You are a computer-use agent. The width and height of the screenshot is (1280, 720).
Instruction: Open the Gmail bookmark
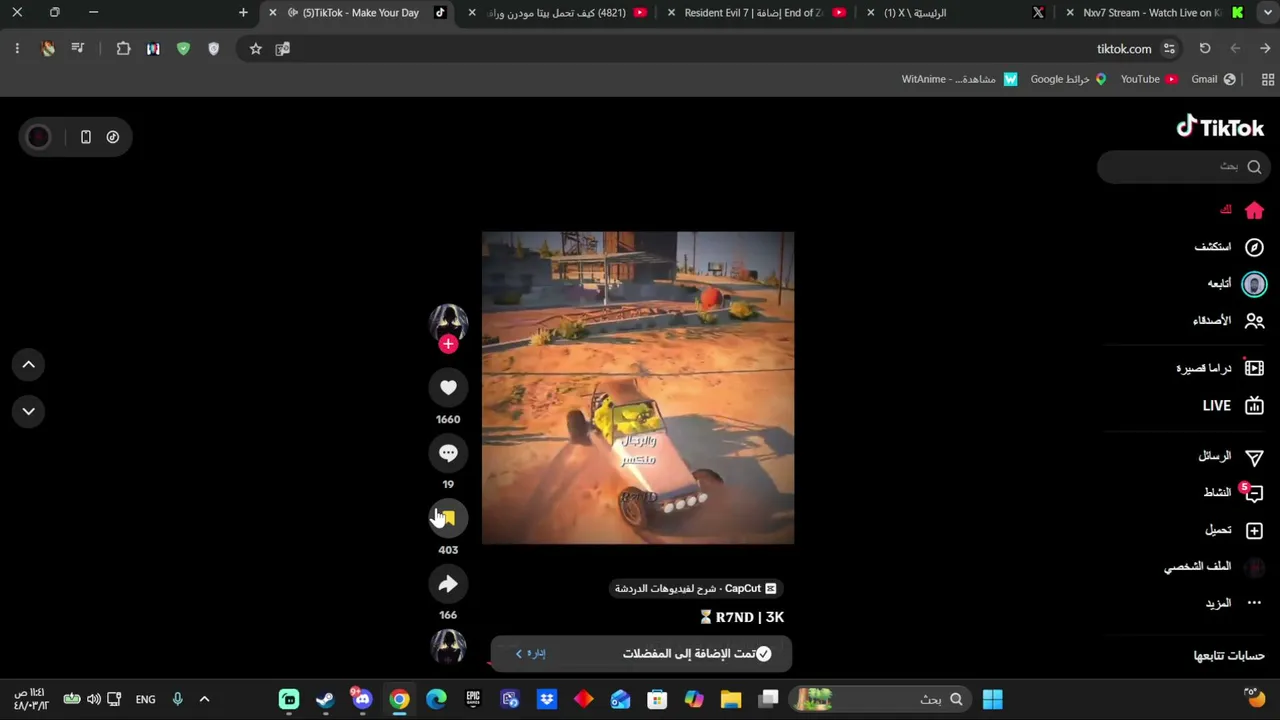click(x=1214, y=80)
